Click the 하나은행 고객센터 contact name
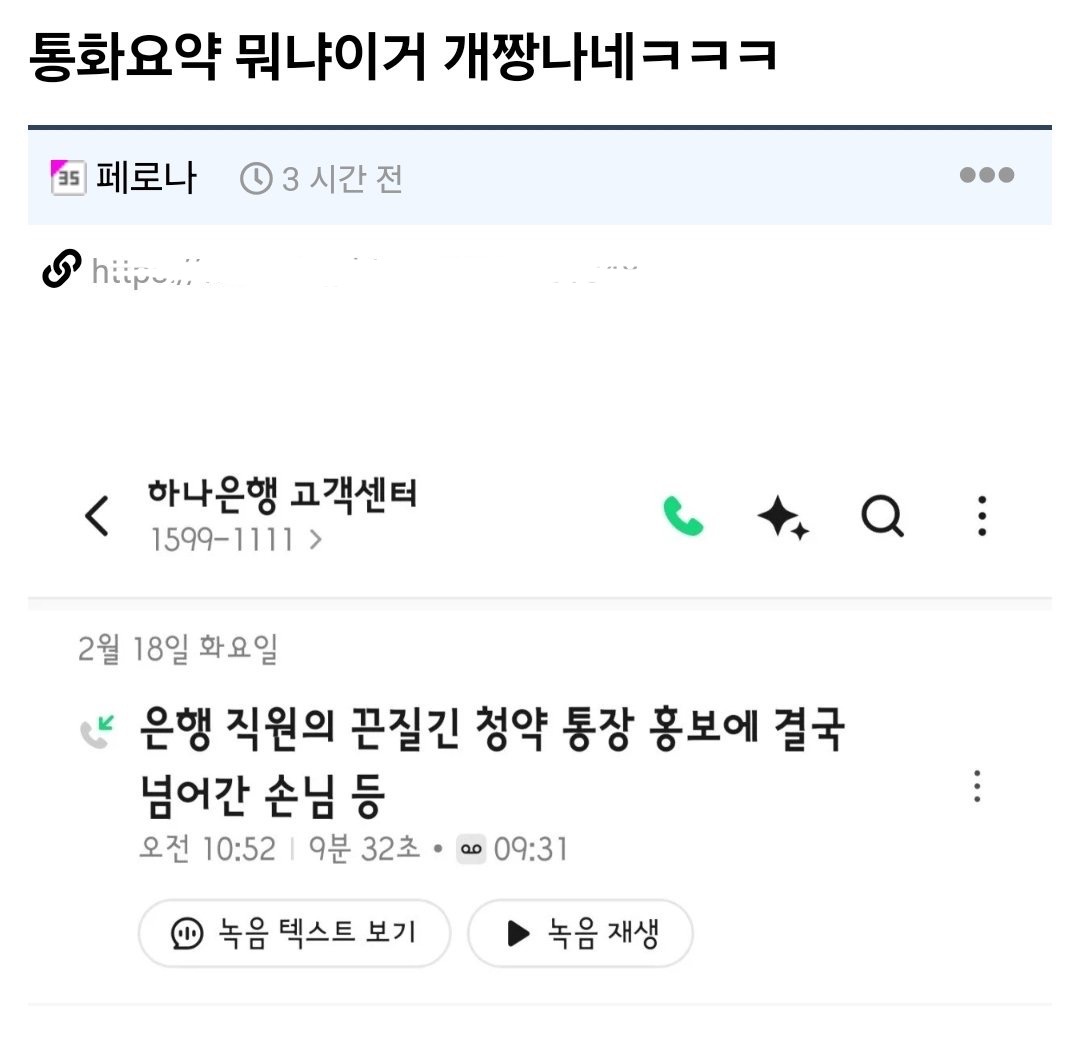The width and height of the screenshot is (1080, 1041). point(282,494)
